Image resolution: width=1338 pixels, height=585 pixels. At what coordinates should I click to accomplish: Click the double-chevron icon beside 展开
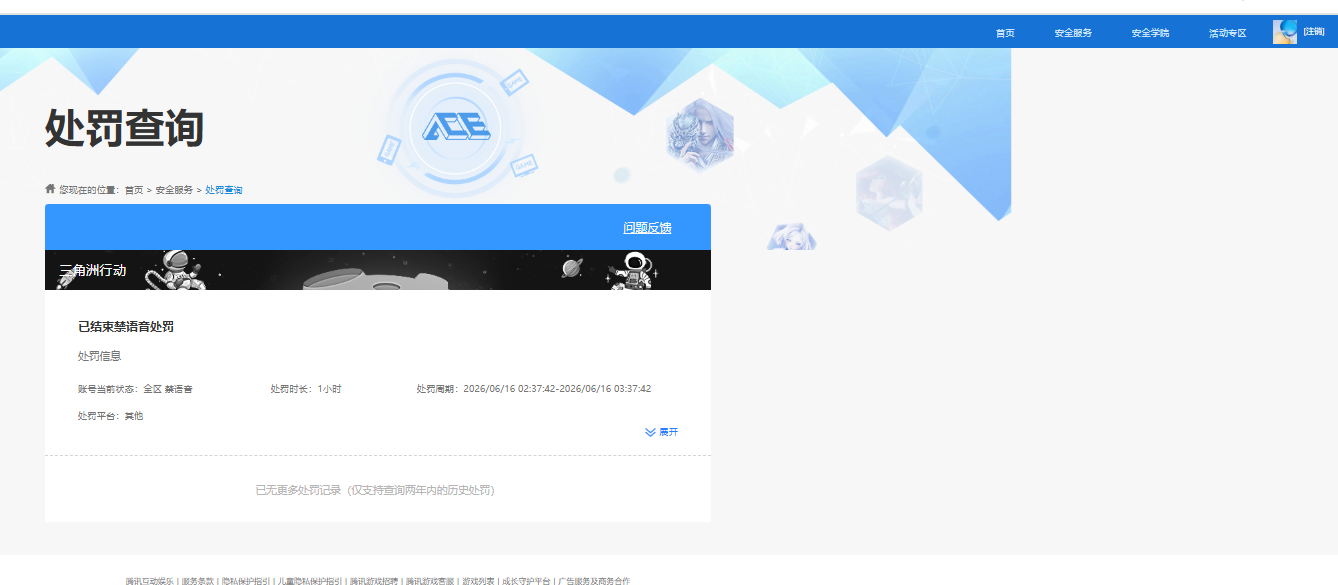click(650, 432)
